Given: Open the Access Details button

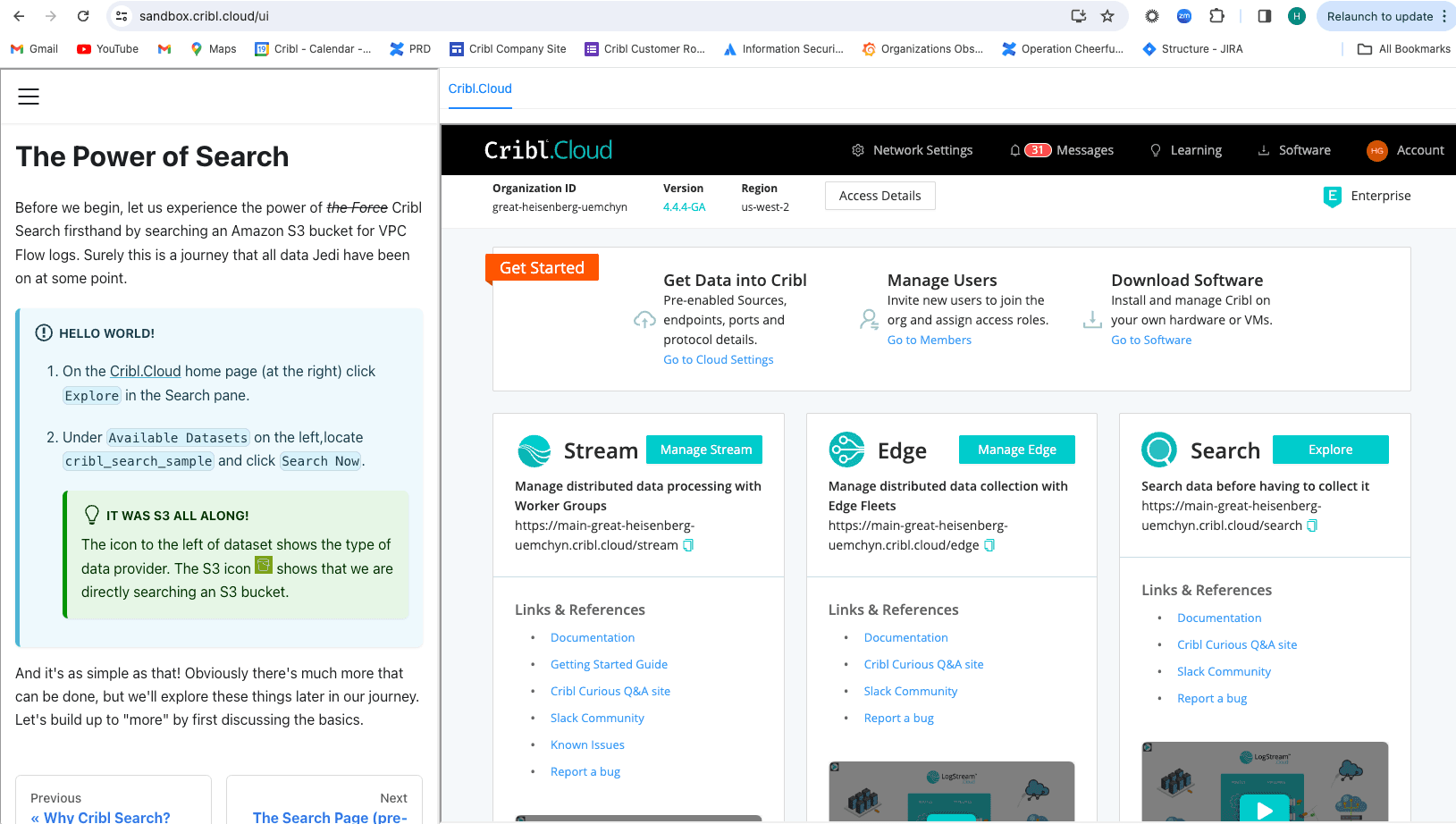Looking at the screenshot, I should click(x=879, y=196).
